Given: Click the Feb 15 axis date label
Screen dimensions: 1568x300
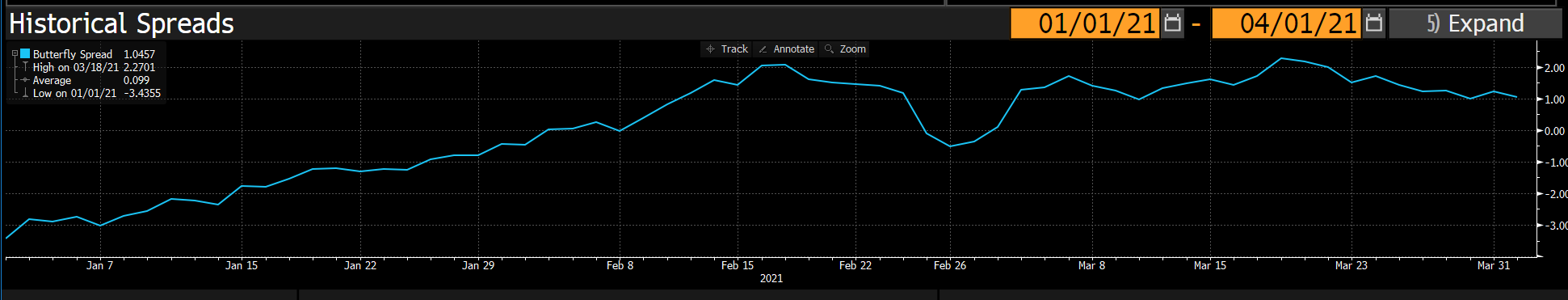Looking at the screenshot, I should [738, 265].
